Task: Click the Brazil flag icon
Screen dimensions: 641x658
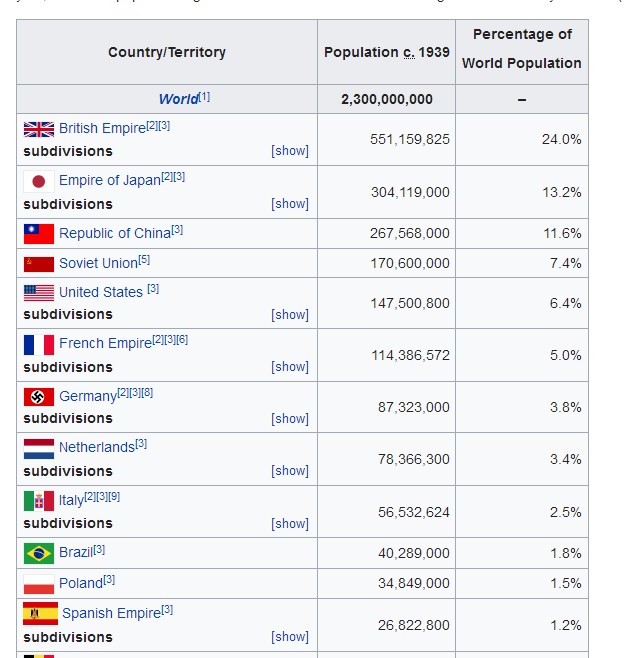Action: coord(39,552)
